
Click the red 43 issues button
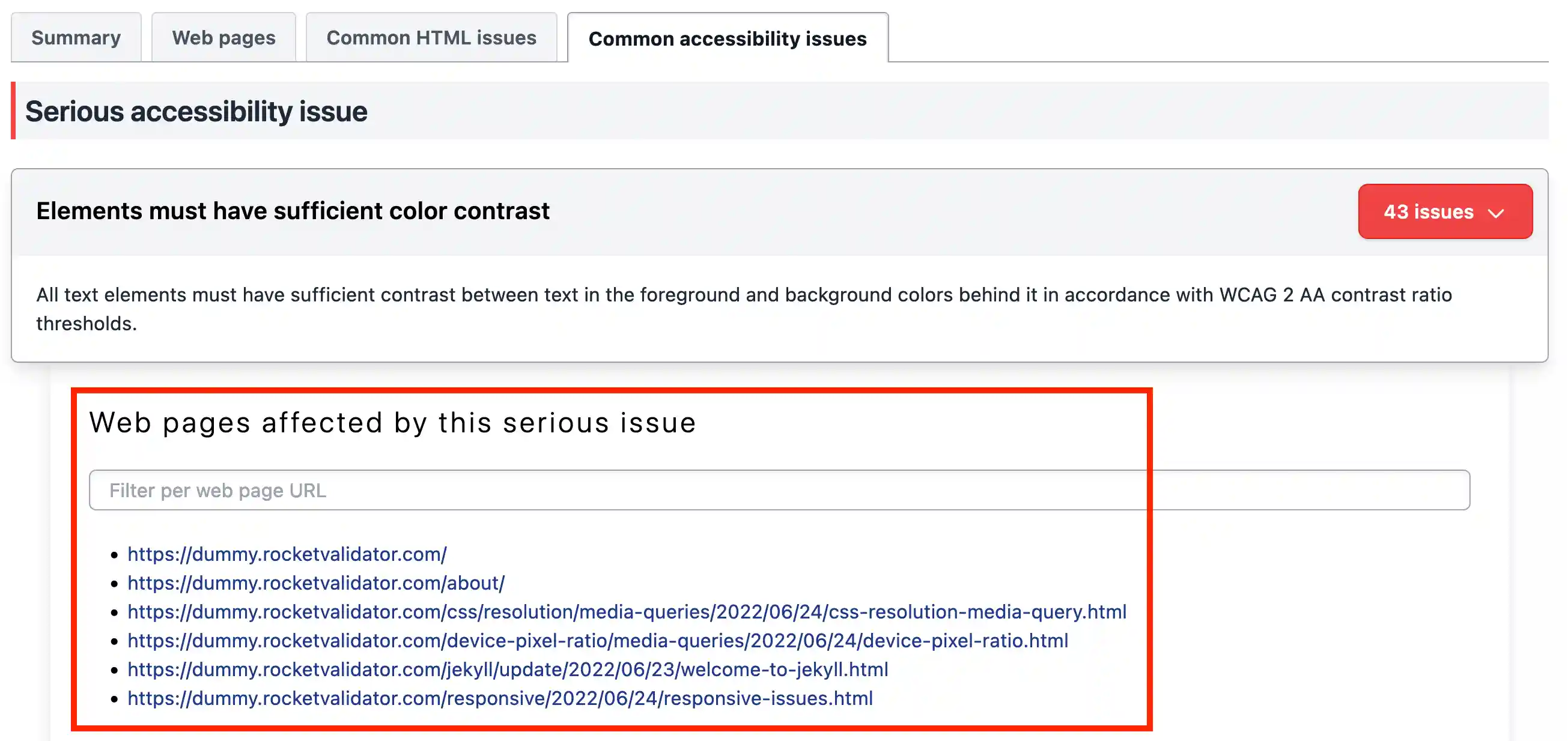coord(1428,212)
